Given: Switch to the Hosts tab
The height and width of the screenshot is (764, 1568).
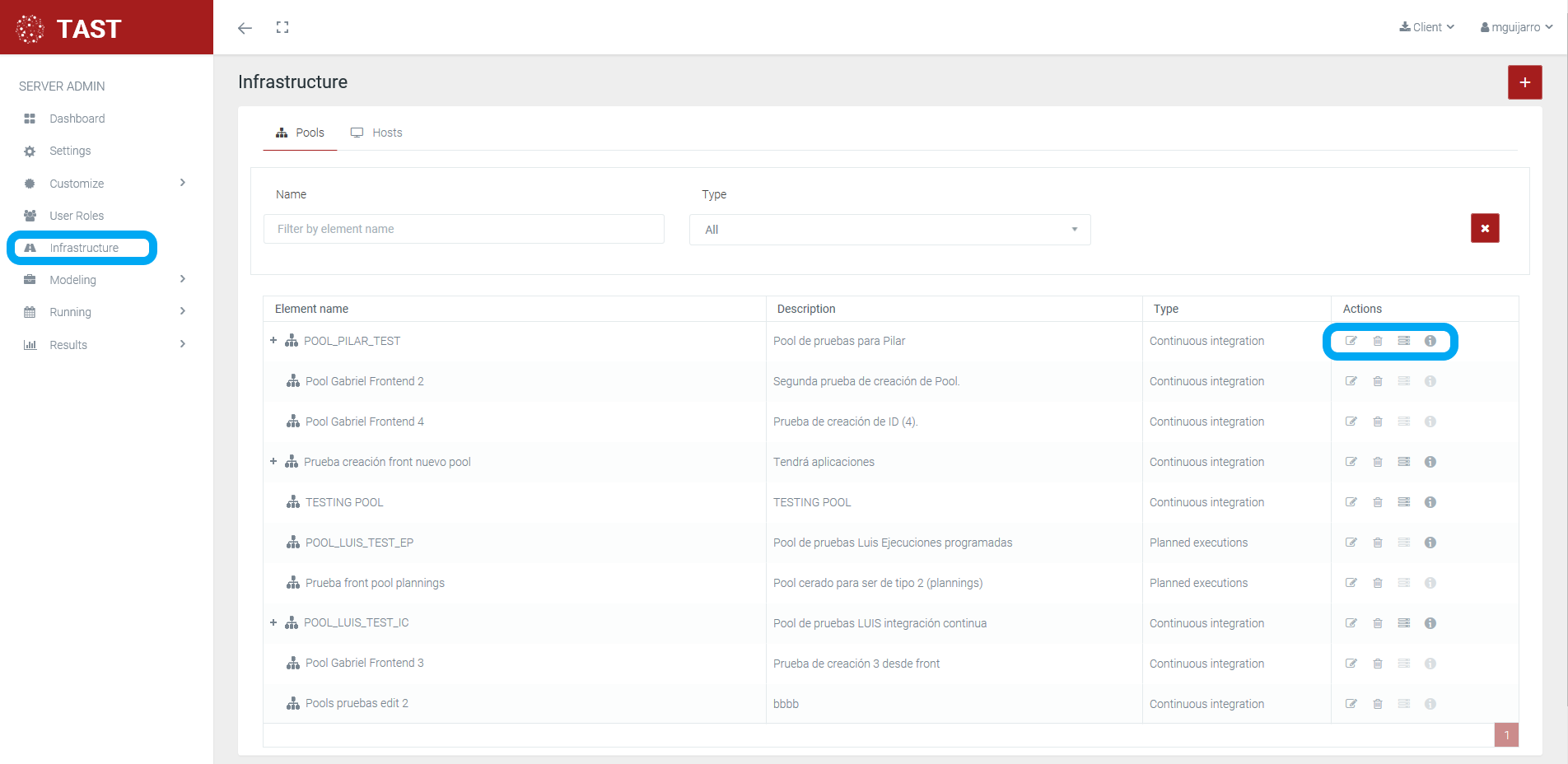Looking at the screenshot, I should click(x=377, y=133).
